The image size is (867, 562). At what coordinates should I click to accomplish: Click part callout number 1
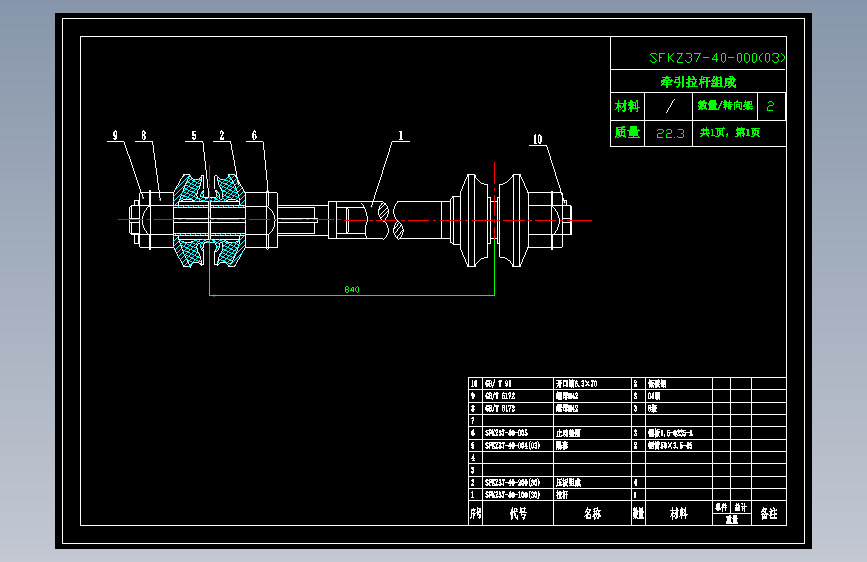401,135
